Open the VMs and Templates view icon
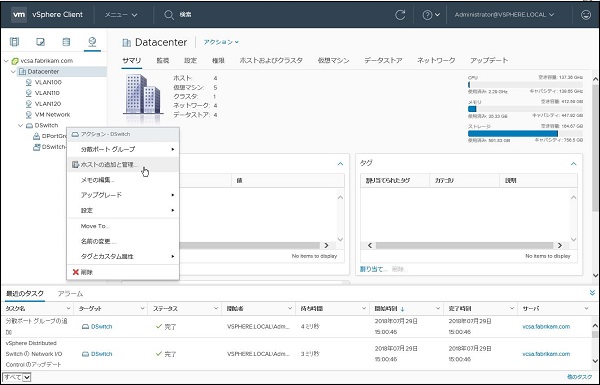The image size is (600, 385). coord(40,41)
